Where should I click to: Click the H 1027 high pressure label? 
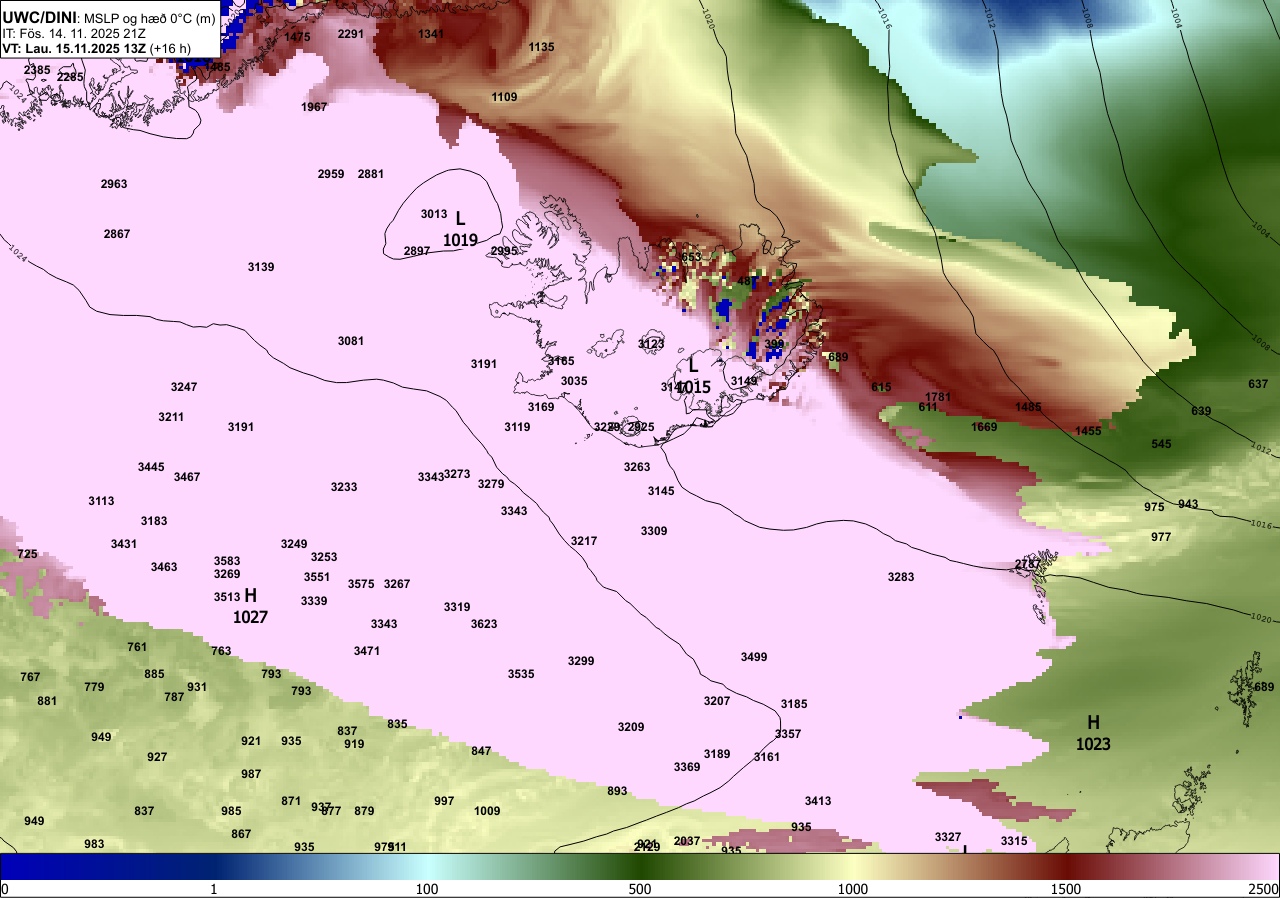click(x=250, y=606)
